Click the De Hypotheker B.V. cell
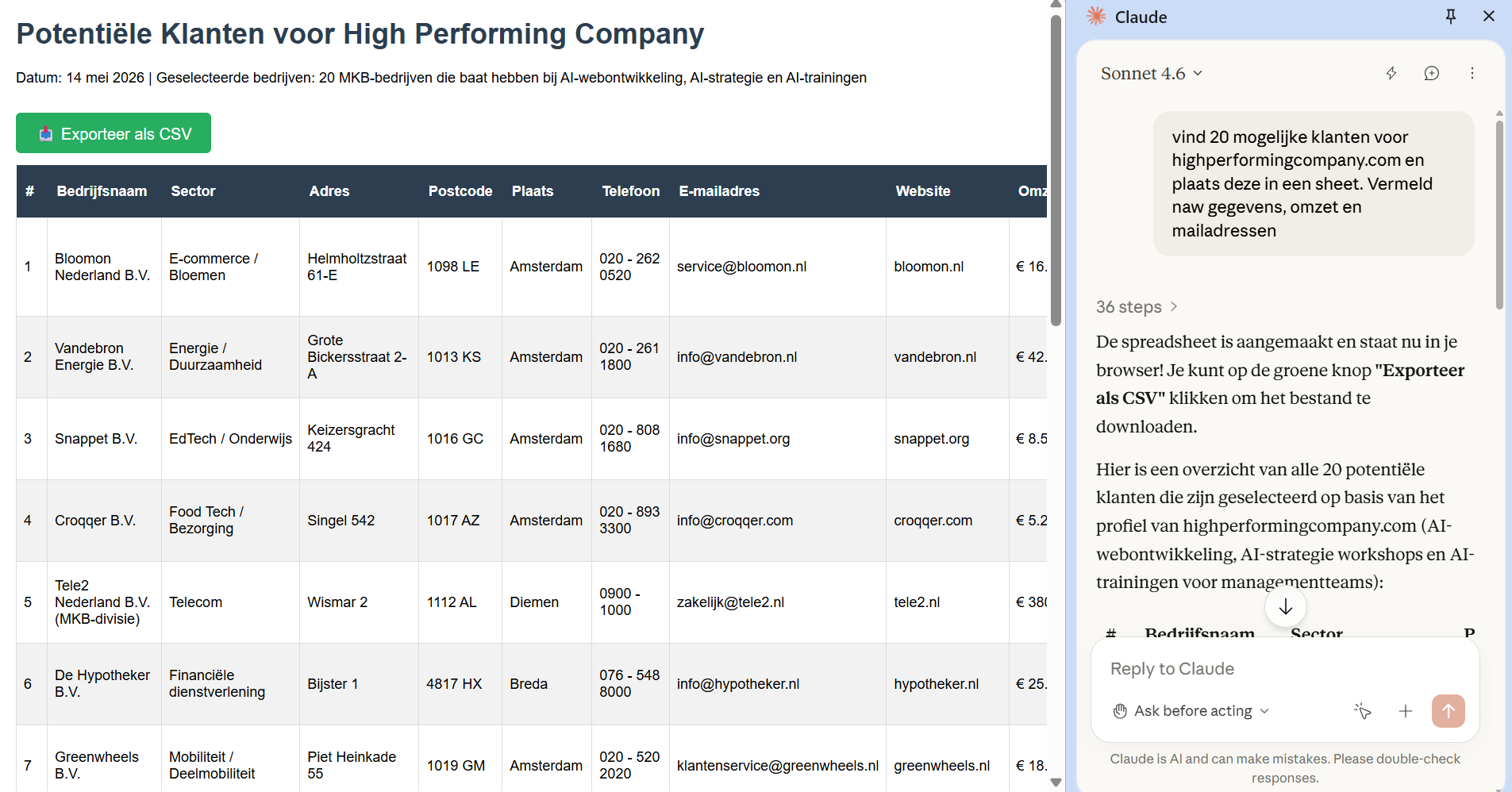 click(102, 684)
